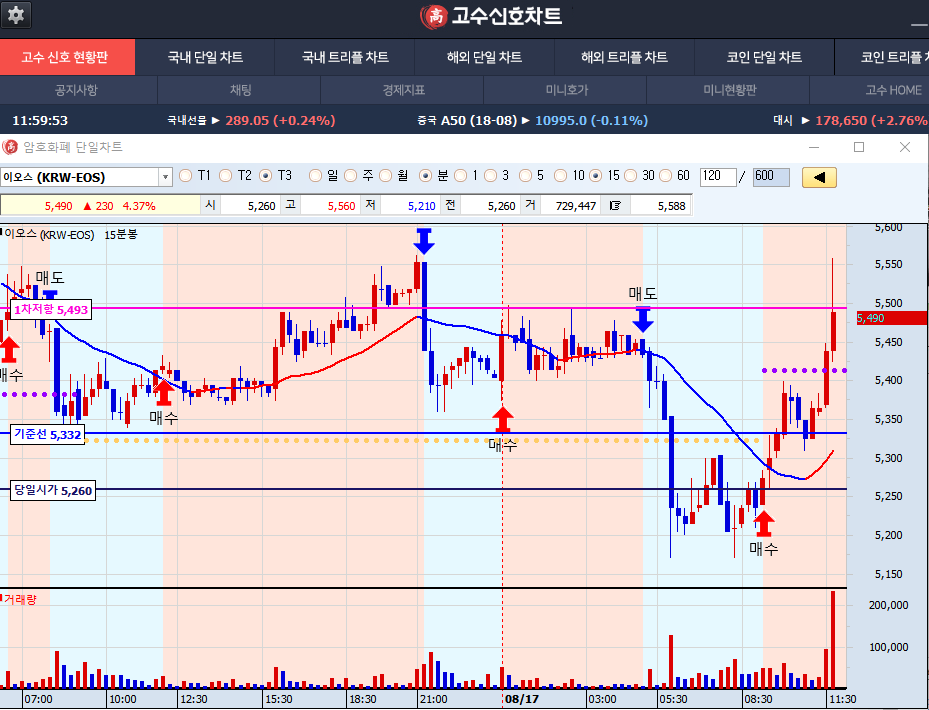Screen dimensions: 929x710
Task: Click the clock showing 11:59:53
Action: [40, 120]
